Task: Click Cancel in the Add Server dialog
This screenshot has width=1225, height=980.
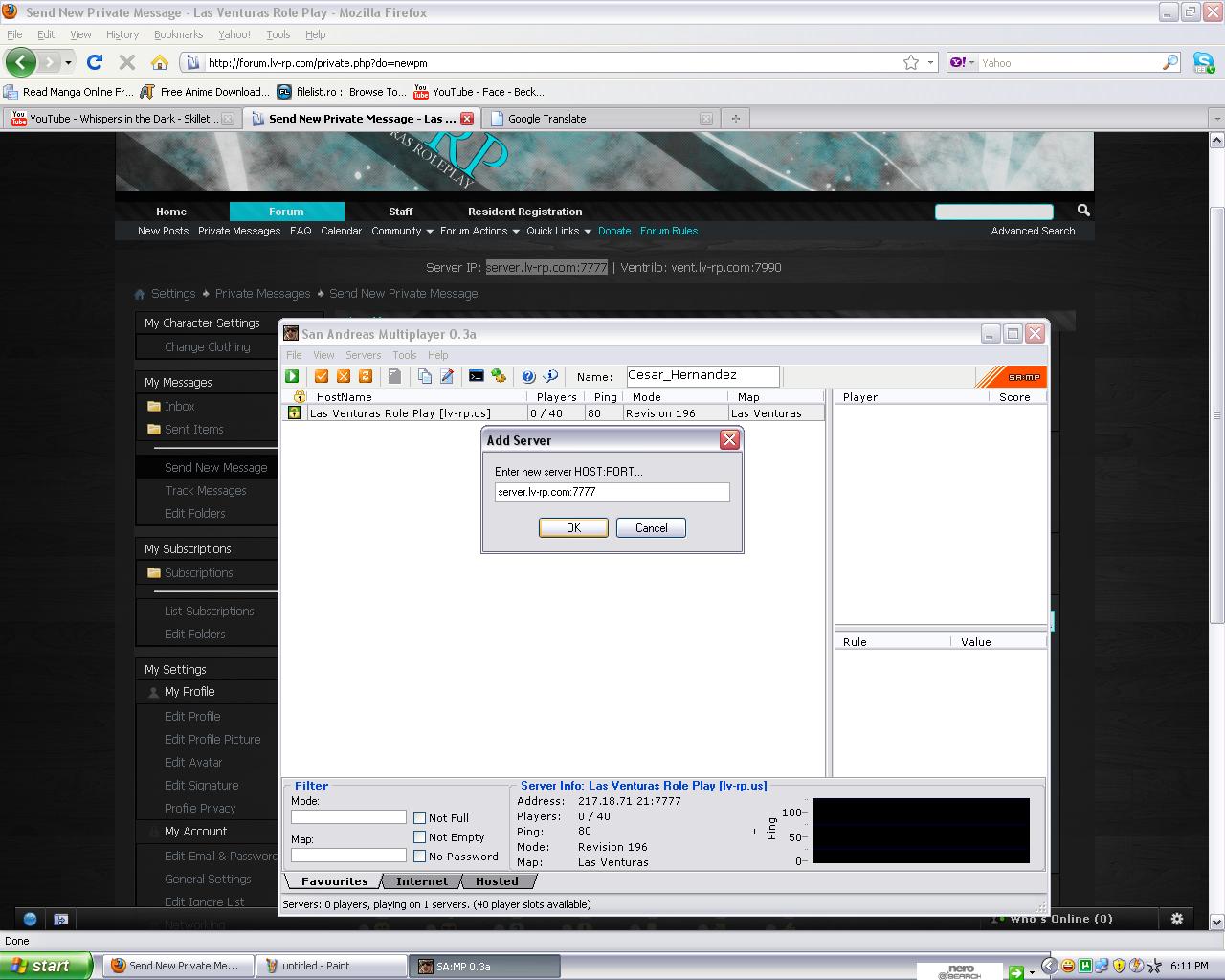Action: coord(651,528)
